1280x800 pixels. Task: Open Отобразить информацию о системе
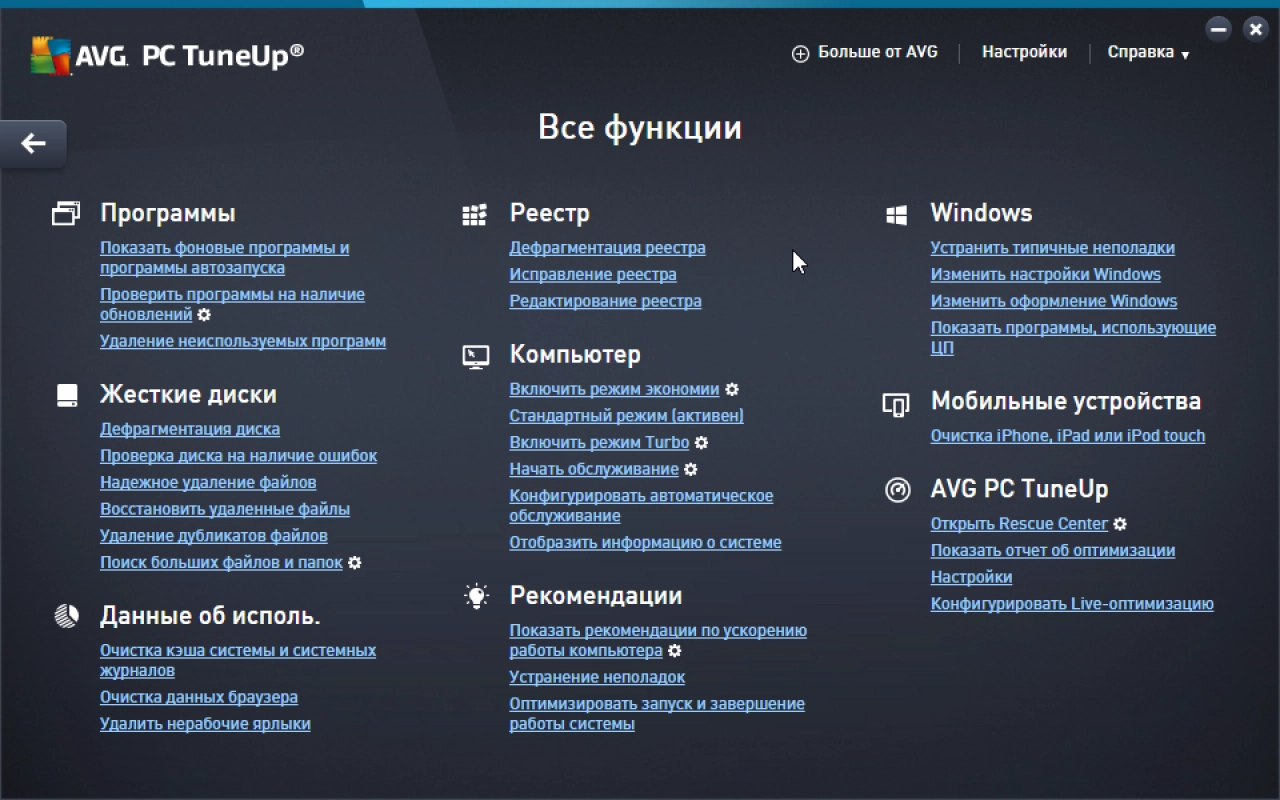645,543
